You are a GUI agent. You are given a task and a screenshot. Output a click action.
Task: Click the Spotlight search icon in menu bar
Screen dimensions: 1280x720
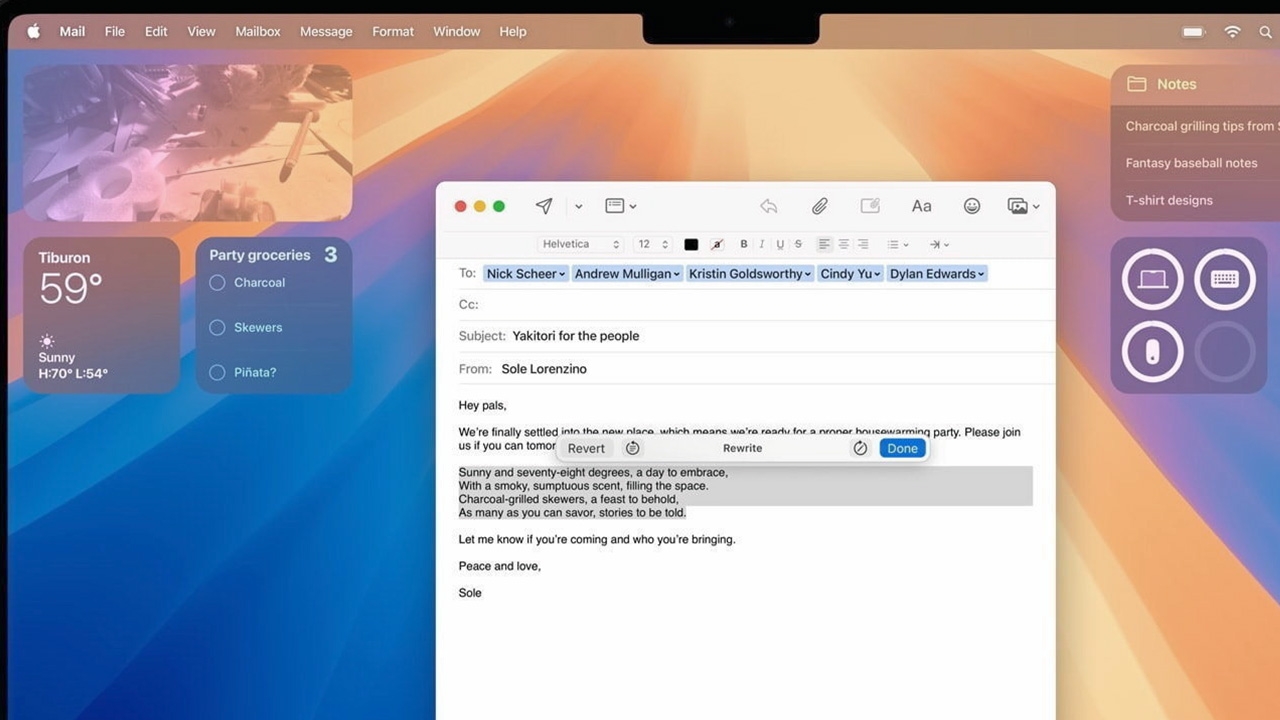click(x=1268, y=32)
